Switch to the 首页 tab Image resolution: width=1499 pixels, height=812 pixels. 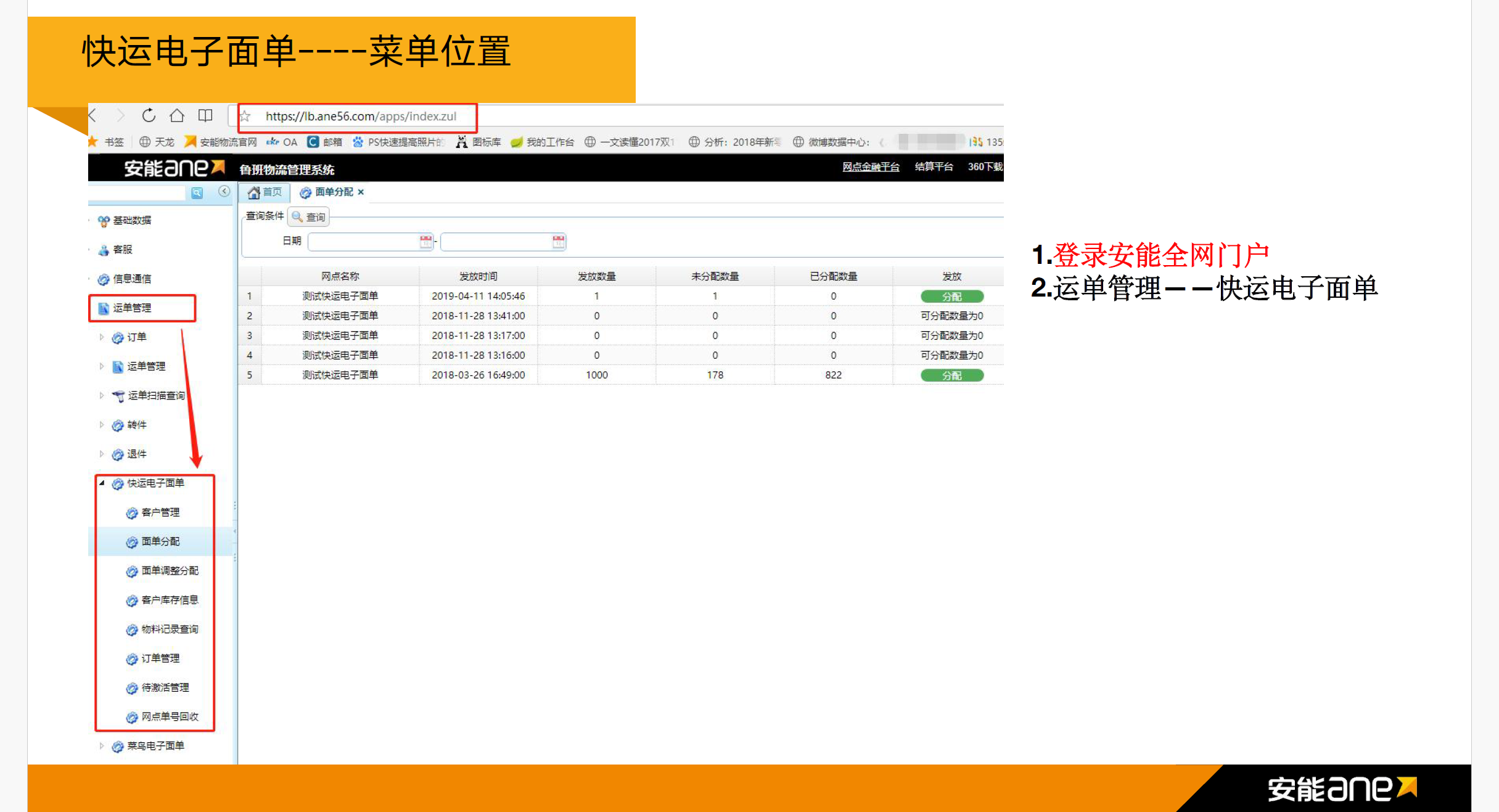click(x=265, y=192)
